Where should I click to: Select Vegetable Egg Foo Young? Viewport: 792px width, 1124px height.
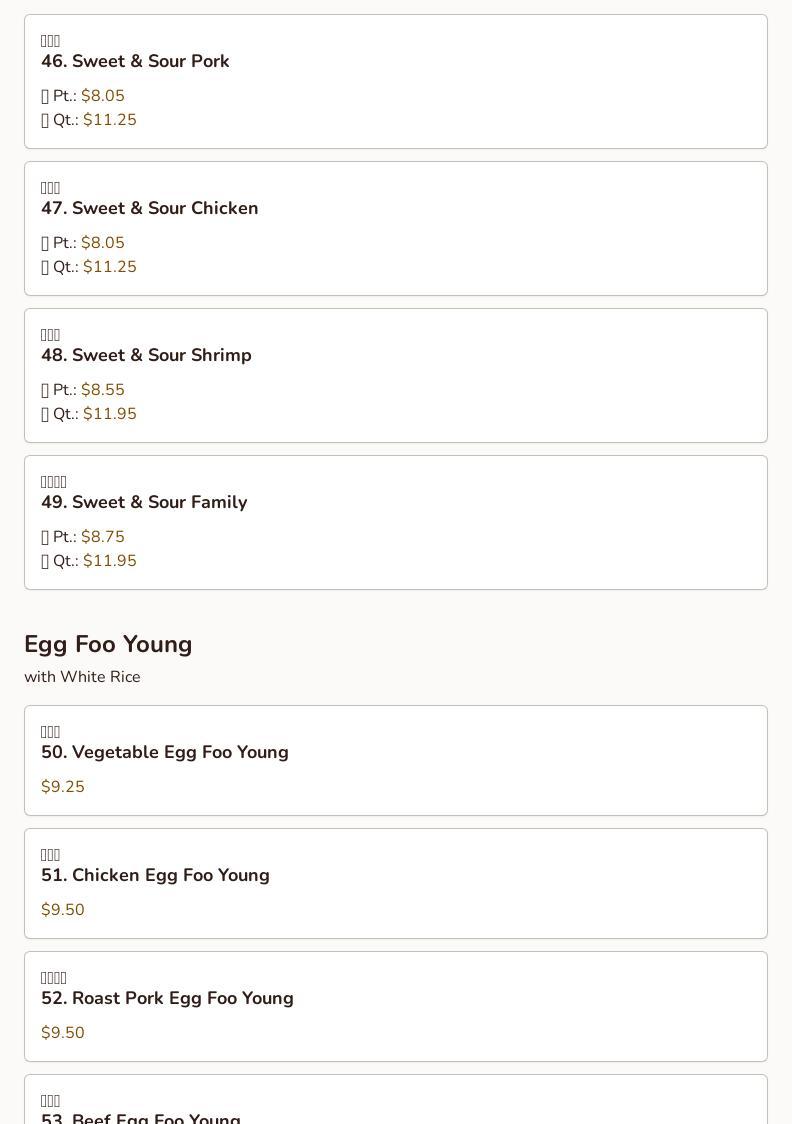pyautogui.click(x=164, y=752)
